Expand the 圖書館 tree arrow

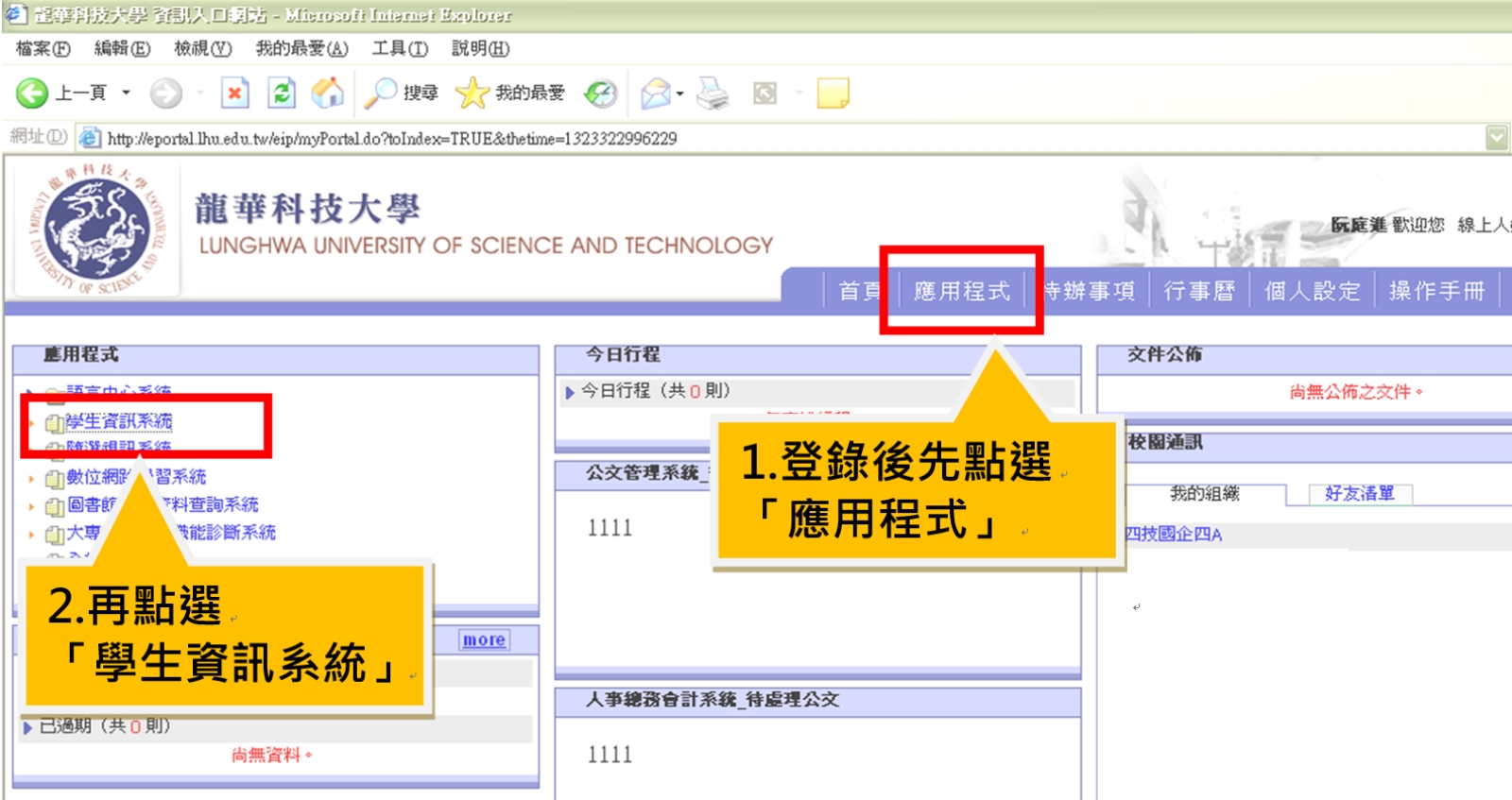31,506
